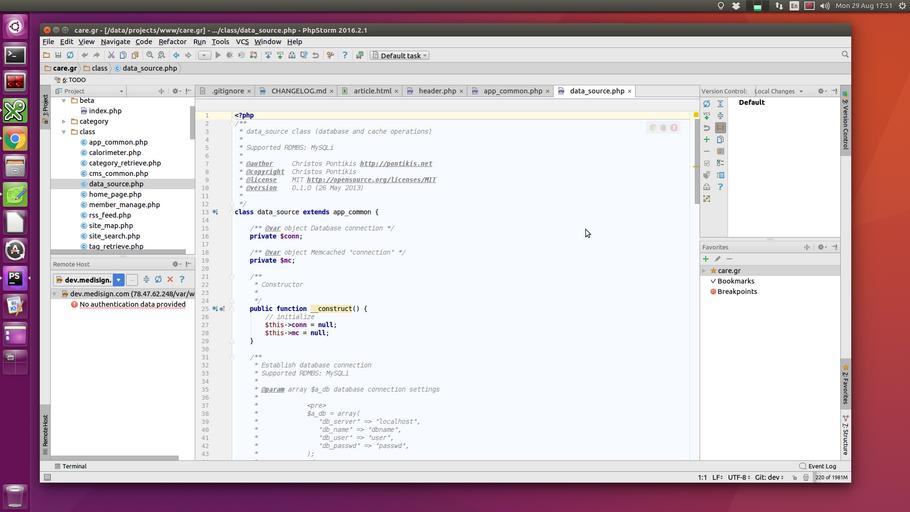This screenshot has width=910, height=512.
Task: Click the Undo arrow in main toolbar
Action: click(84, 56)
